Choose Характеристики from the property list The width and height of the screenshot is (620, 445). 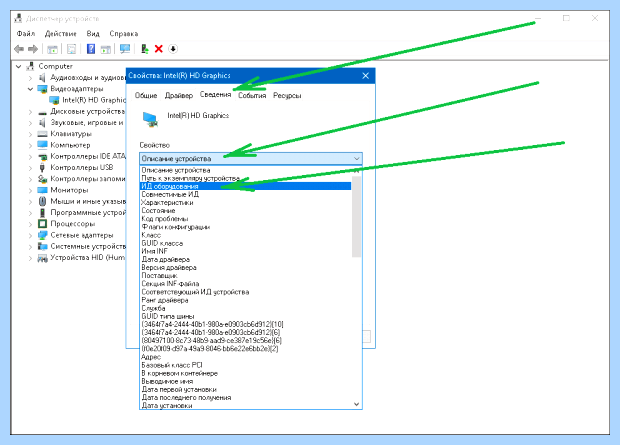[246, 203]
